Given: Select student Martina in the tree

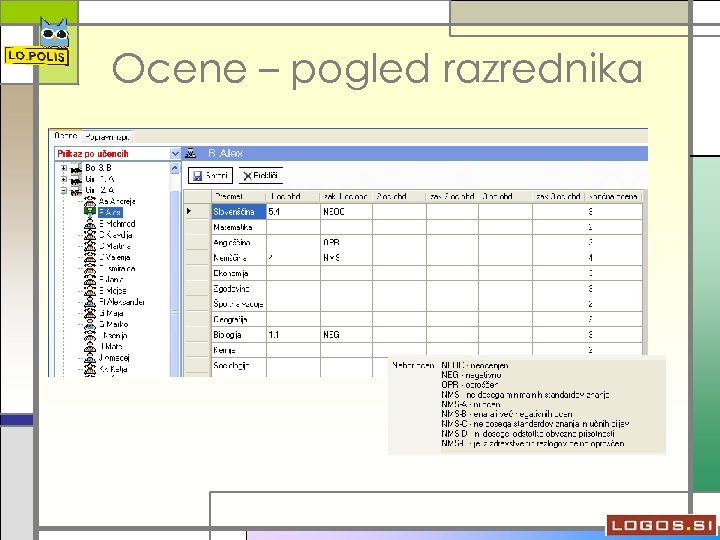Looking at the screenshot, I should pyautogui.click(x=115, y=246).
